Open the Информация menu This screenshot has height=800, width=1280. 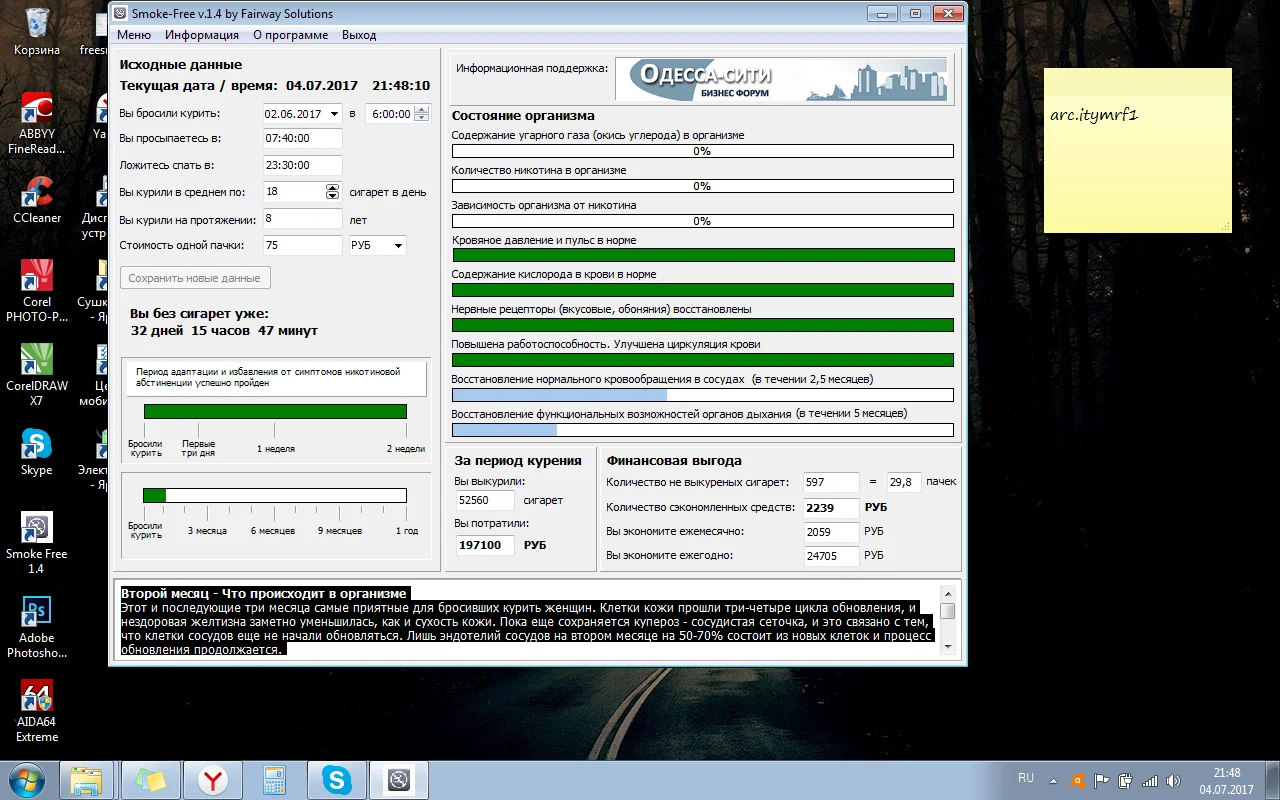click(202, 35)
